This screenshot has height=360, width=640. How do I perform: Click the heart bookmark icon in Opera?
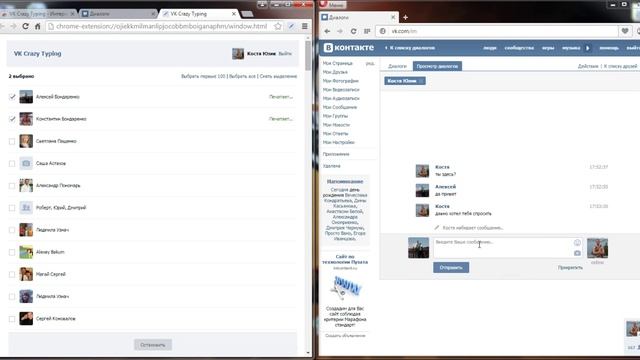tap(625, 31)
